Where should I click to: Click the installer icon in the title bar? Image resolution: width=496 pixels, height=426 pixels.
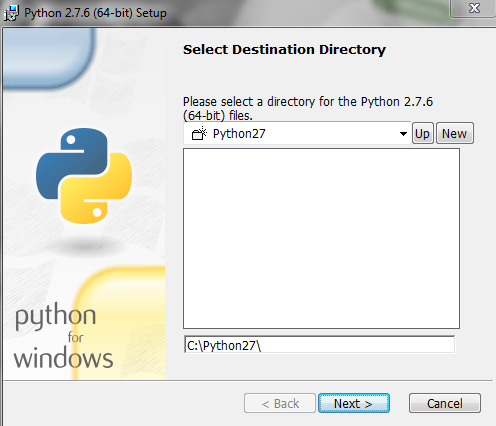tap(11, 13)
